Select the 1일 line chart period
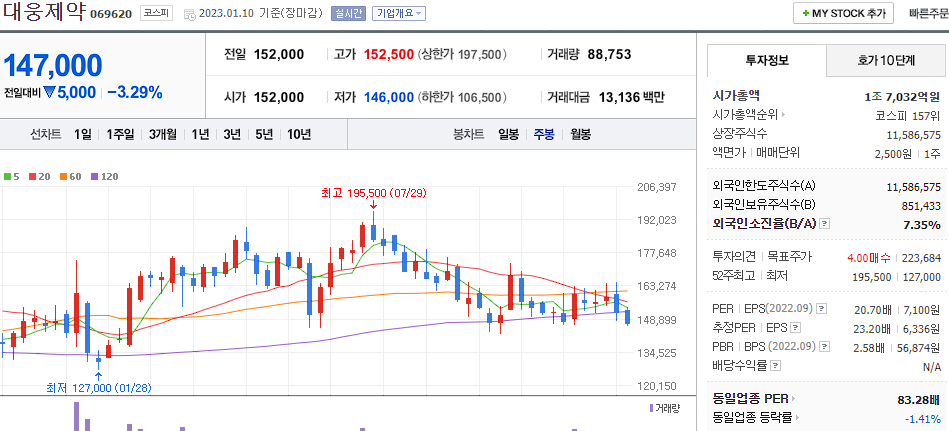 pos(83,134)
